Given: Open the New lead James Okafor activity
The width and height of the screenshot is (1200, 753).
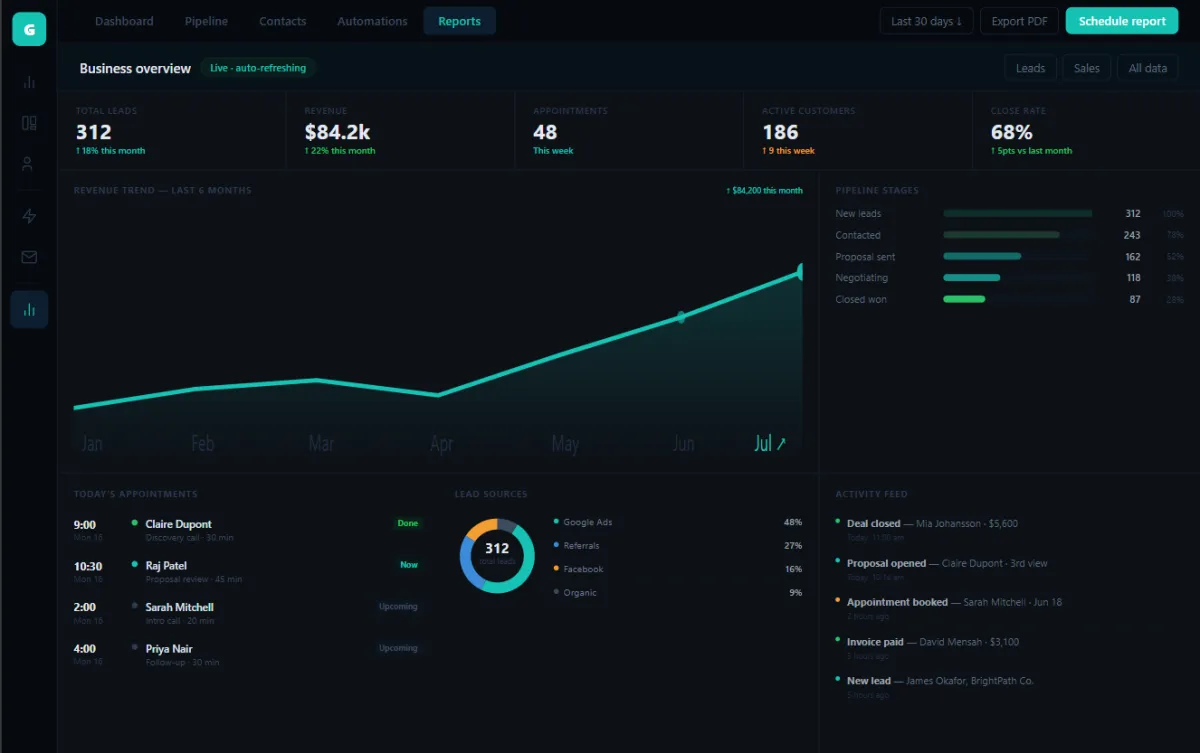Looking at the screenshot, I should [x=1008, y=687].
